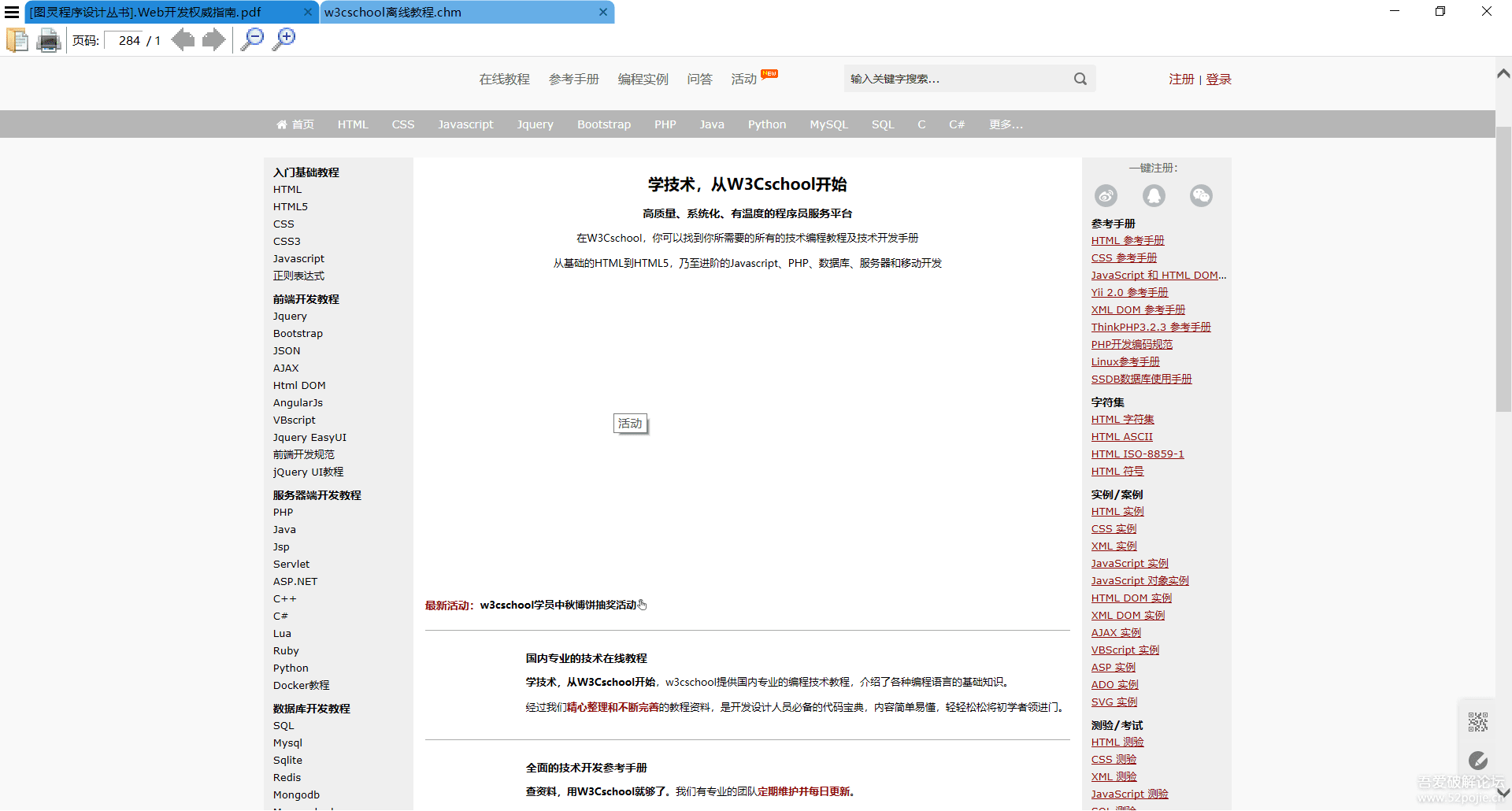Click 登录 link
The image size is (1512, 811).
[1218, 79]
